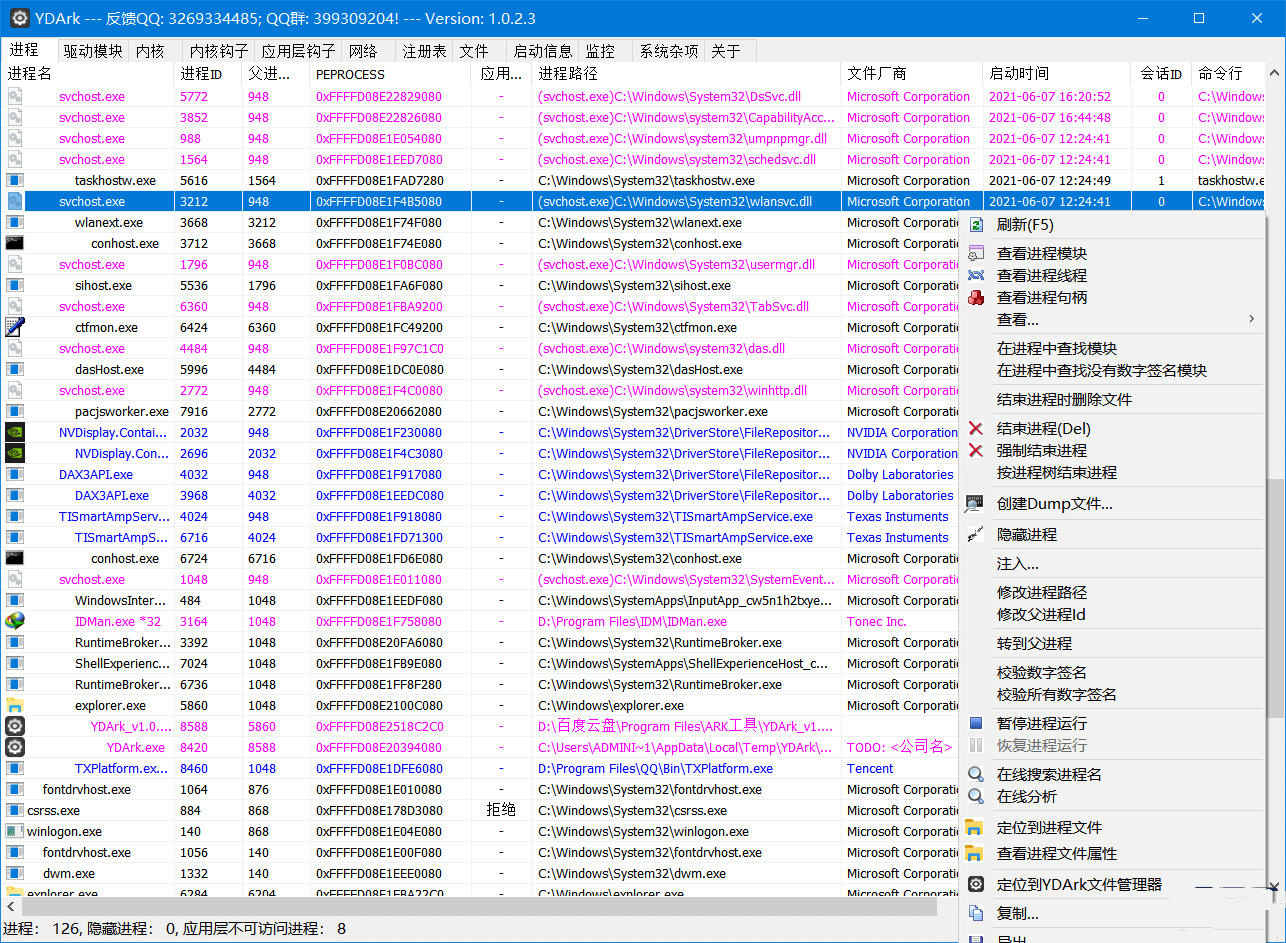Sort by the 进程ID column header
Viewport: 1286px width, 943px height.
[x=202, y=74]
